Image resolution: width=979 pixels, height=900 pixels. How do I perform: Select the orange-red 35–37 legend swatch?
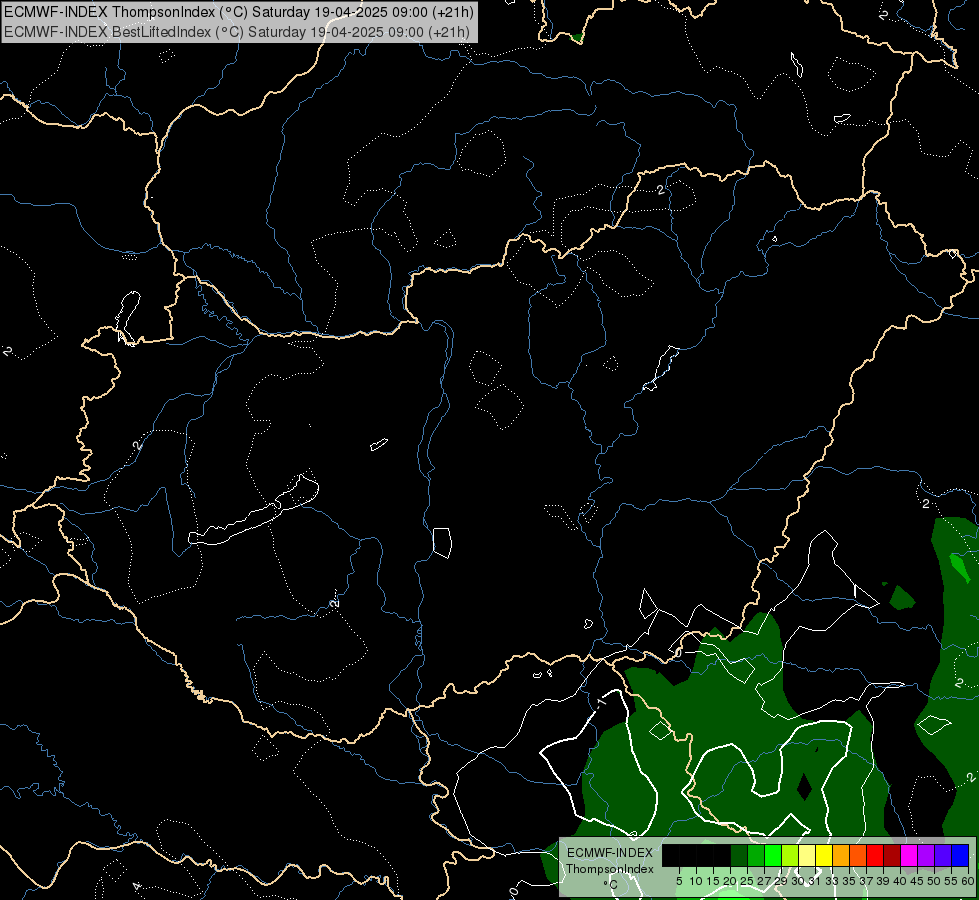[x=858, y=855]
